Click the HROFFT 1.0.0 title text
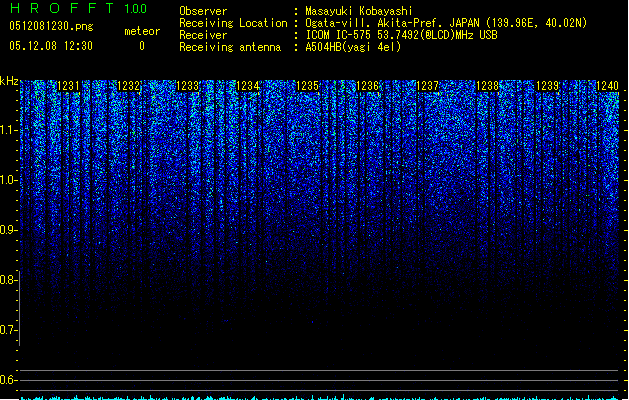The image size is (629, 400). (x=78, y=8)
